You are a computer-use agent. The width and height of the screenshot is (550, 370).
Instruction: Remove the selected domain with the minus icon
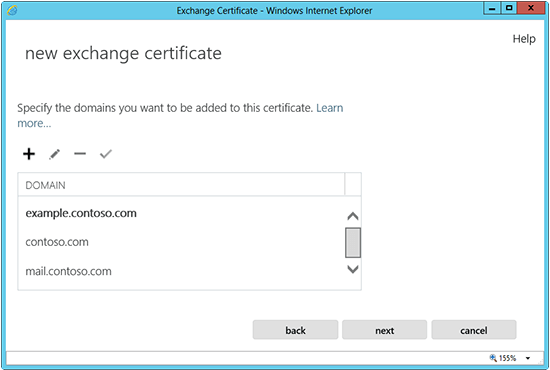pyautogui.click(x=80, y=154)
